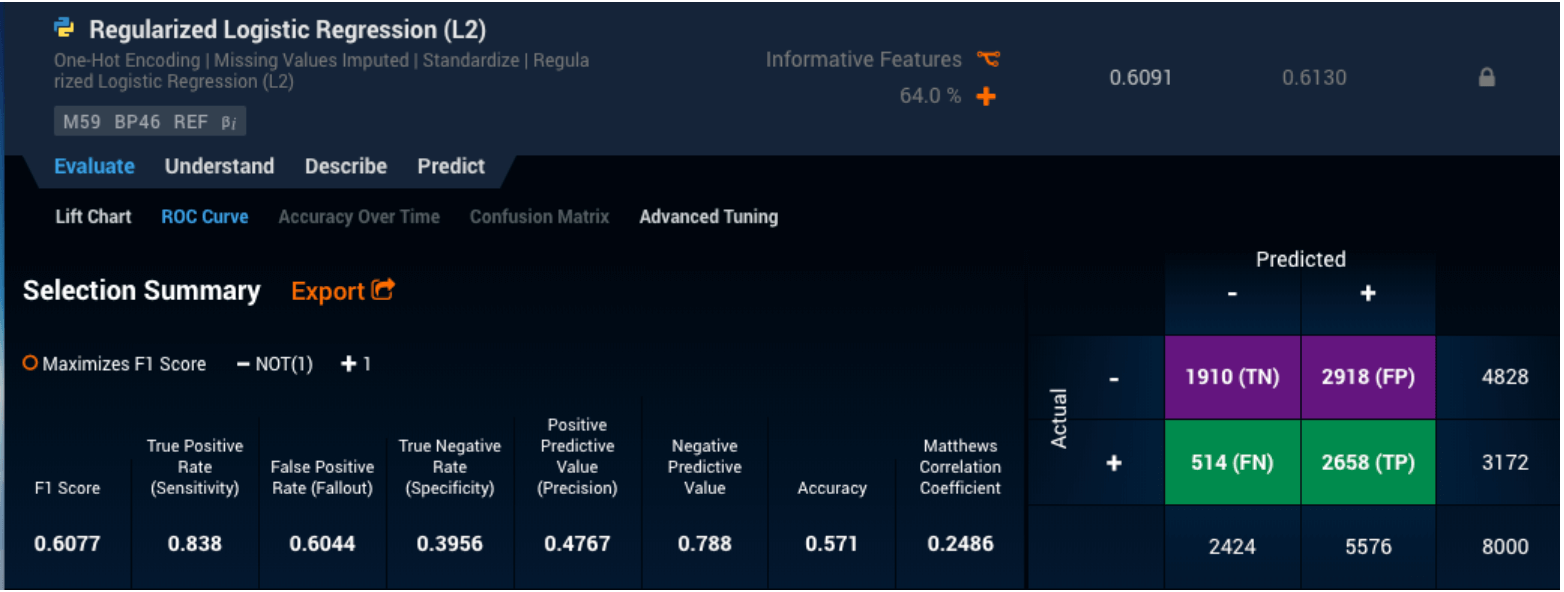Select the Maximizes F1 Score circle marker
The image size is (1564, 592).
(30, 364)
